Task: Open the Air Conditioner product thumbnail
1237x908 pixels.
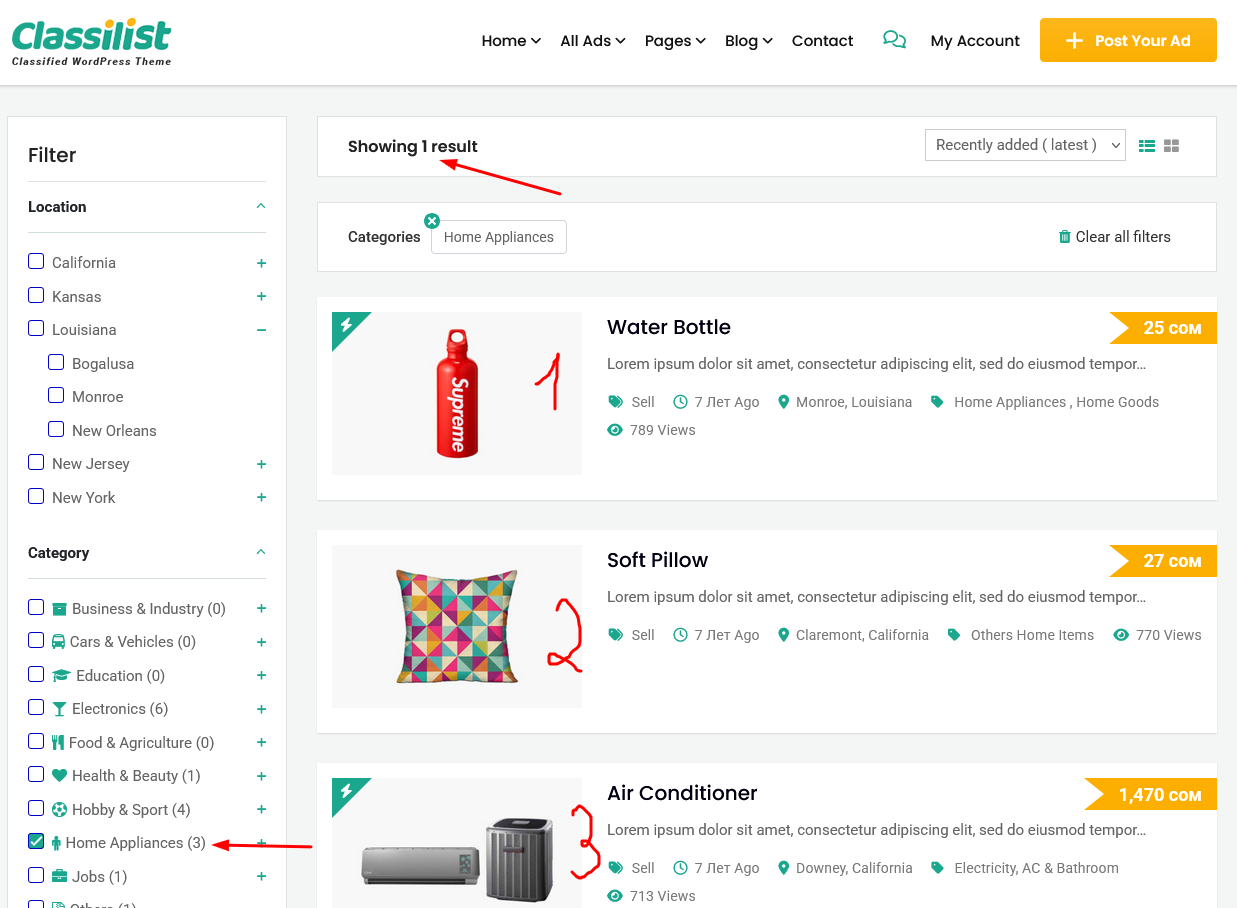Action: point(457,843)
